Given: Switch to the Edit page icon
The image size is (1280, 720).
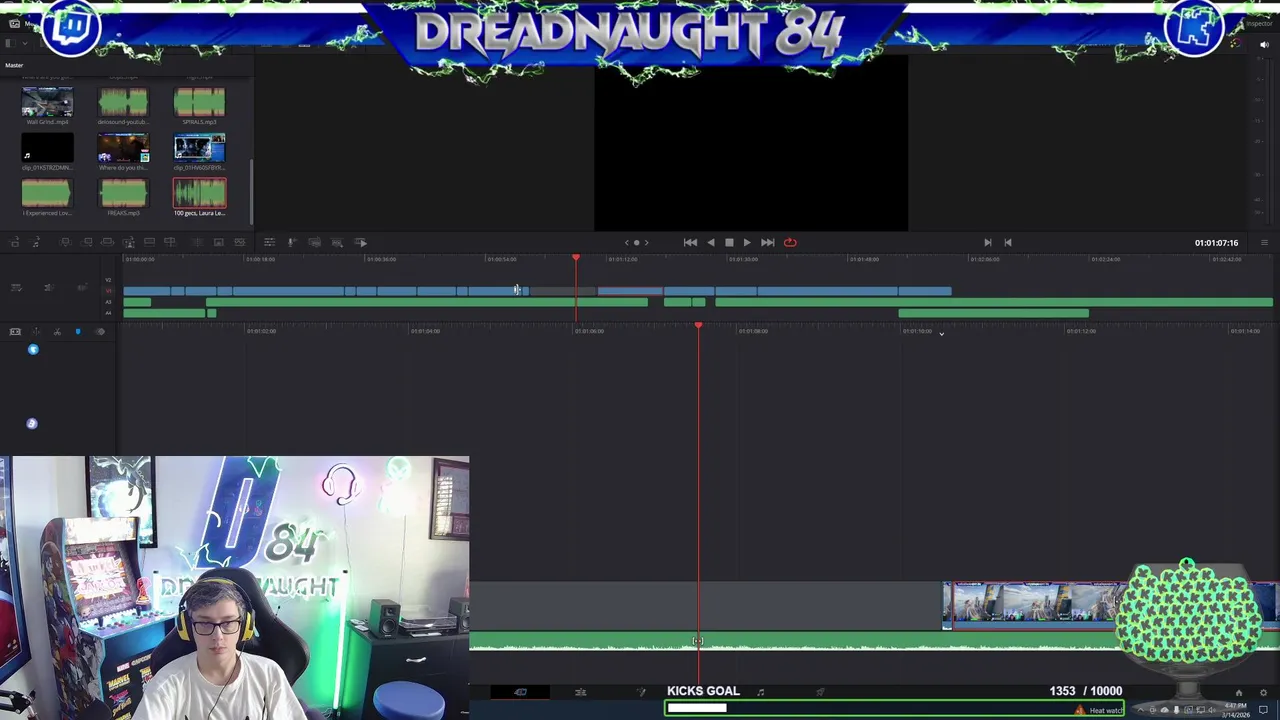Looking at the screenshot, I should click(x=581, y=692).
